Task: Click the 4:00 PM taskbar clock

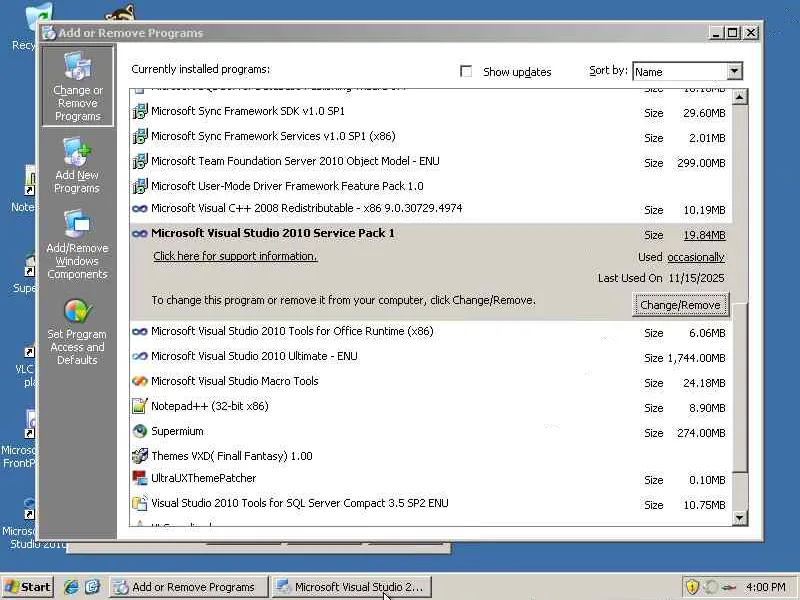Action: 765,587
